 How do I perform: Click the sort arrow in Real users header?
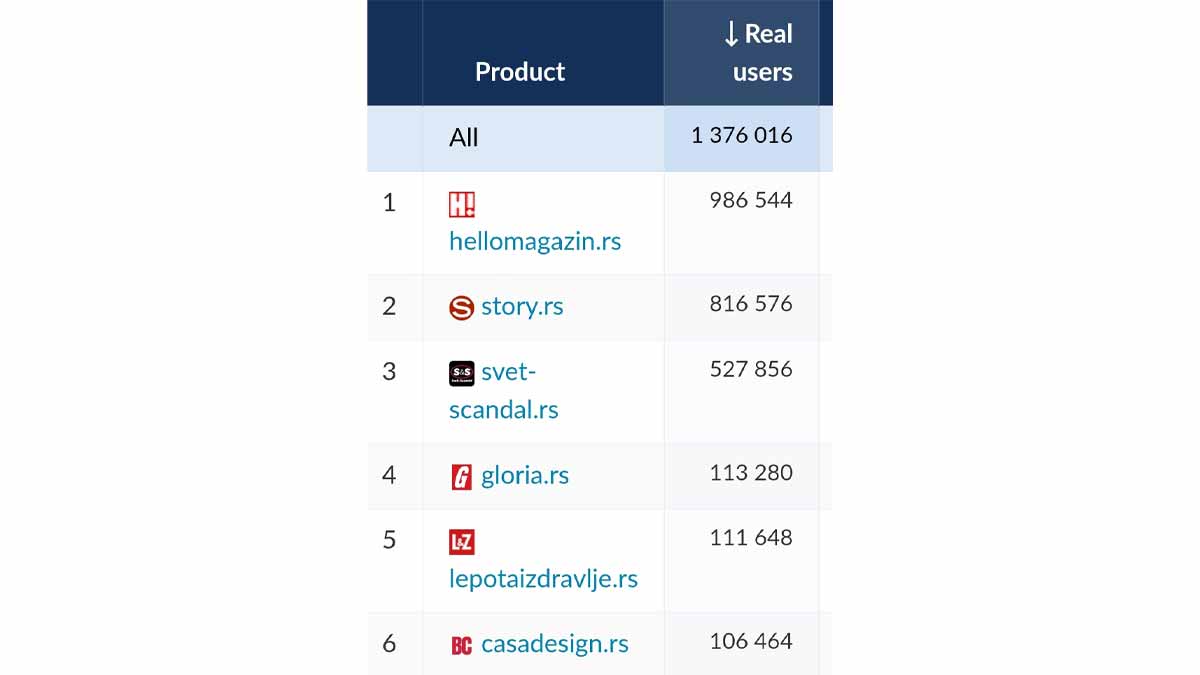(x=731, y=35)
